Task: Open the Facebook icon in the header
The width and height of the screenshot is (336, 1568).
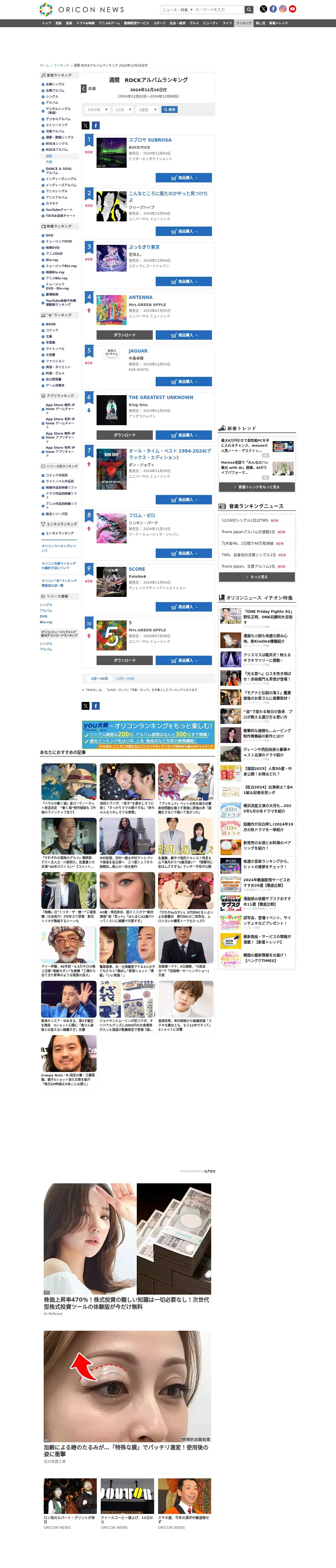Action: point(273,9)
